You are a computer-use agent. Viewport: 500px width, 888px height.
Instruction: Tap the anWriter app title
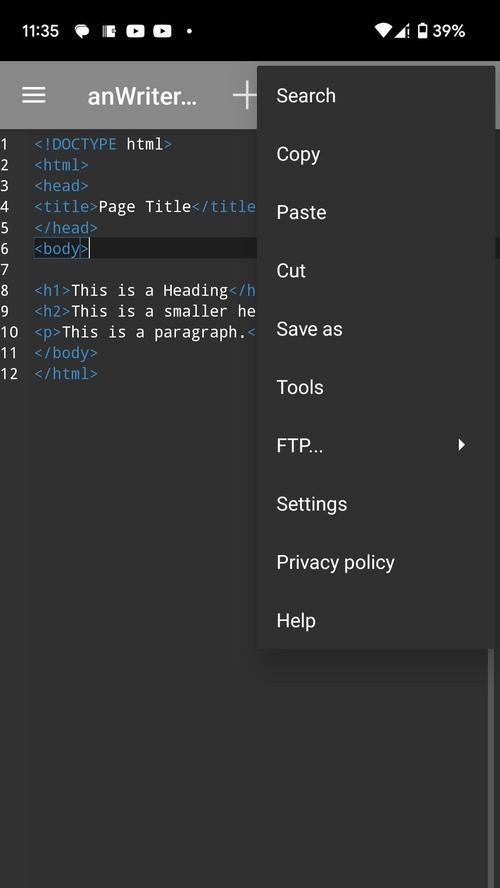[x=142, y=96]
